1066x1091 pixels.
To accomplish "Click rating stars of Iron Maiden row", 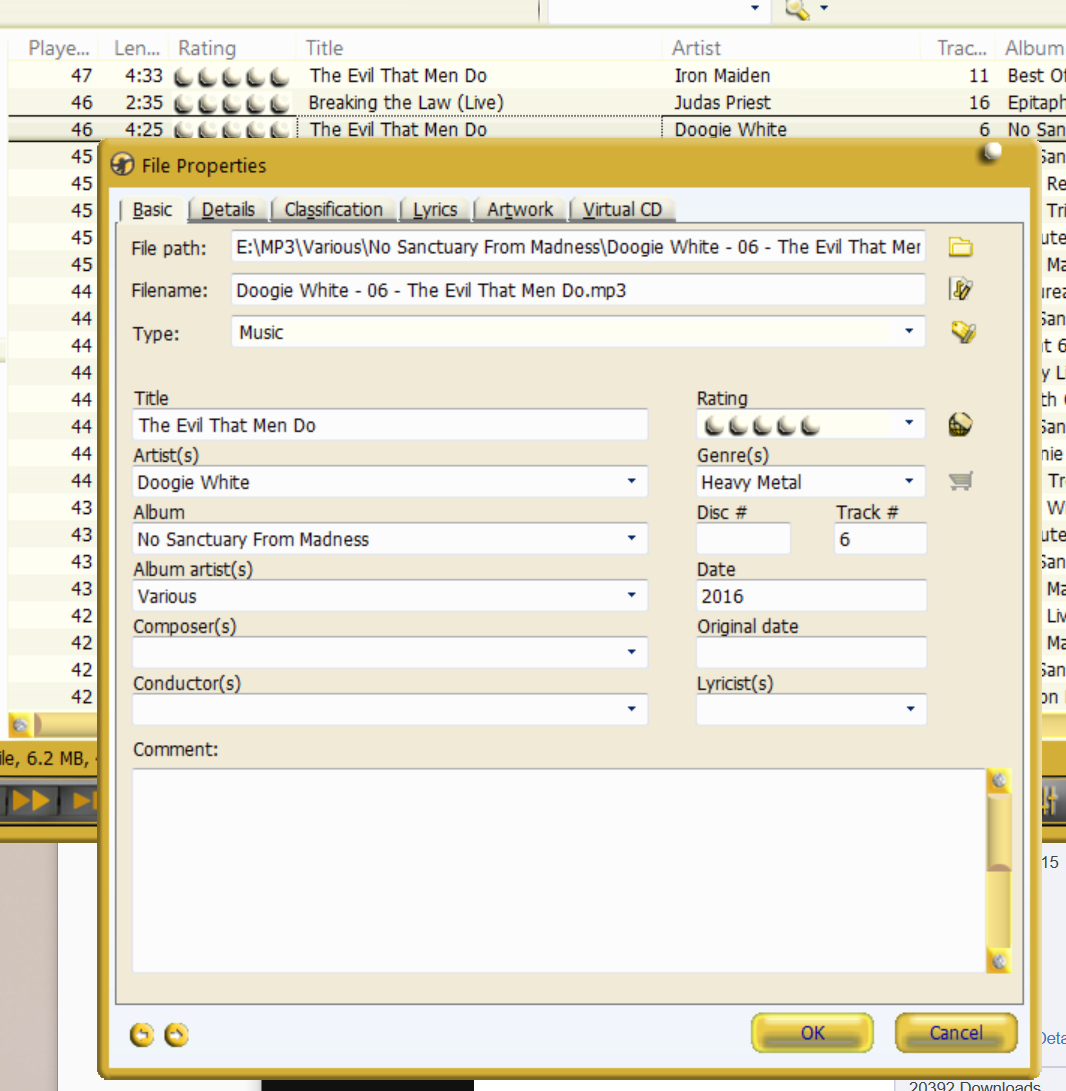I will [x=231, y=76].
